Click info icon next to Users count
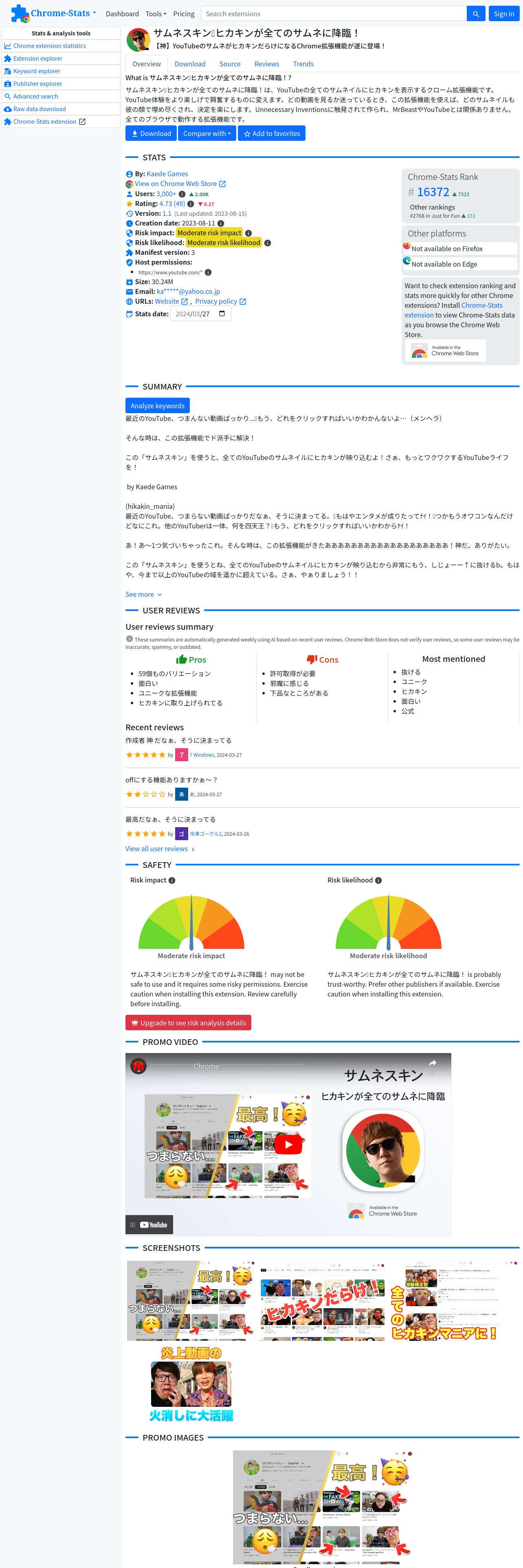The image size is (523, 1568). pyautogui.click(x=181, y=194)
